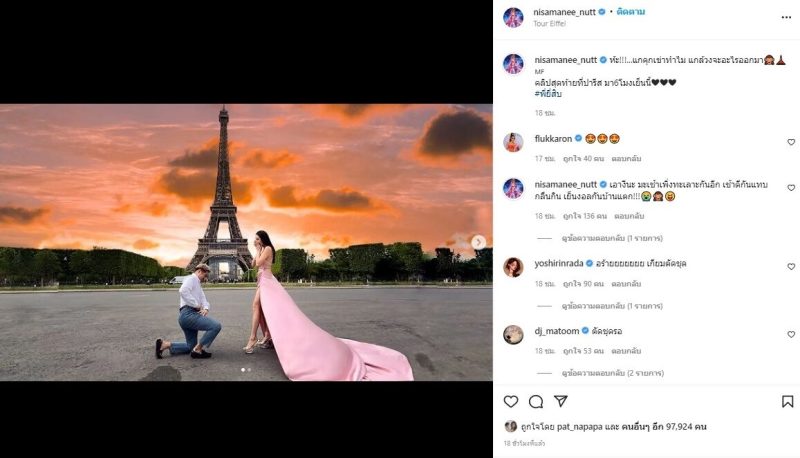Open the comment speech bubble icon

click(x=536, y=401)
